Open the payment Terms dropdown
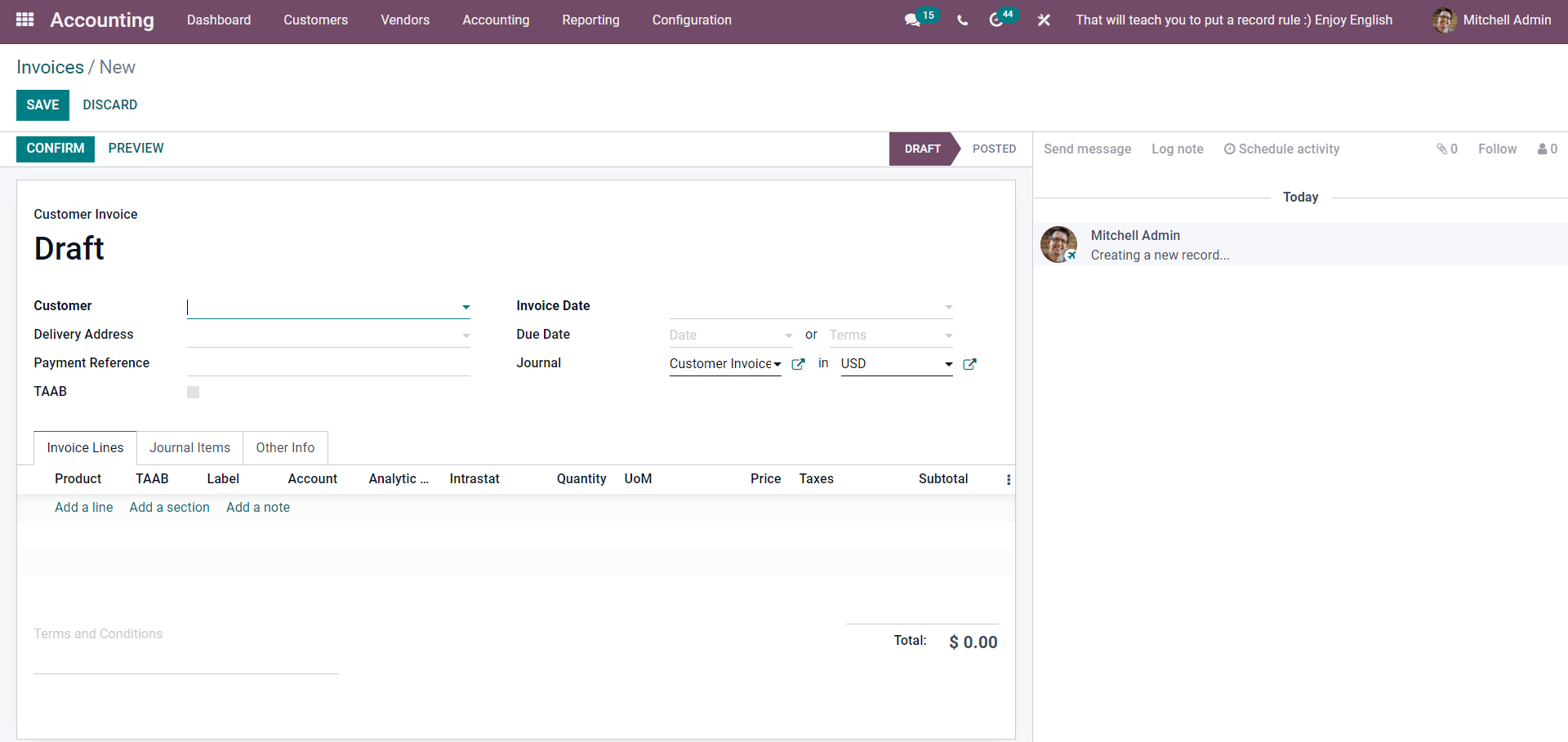 948,335
